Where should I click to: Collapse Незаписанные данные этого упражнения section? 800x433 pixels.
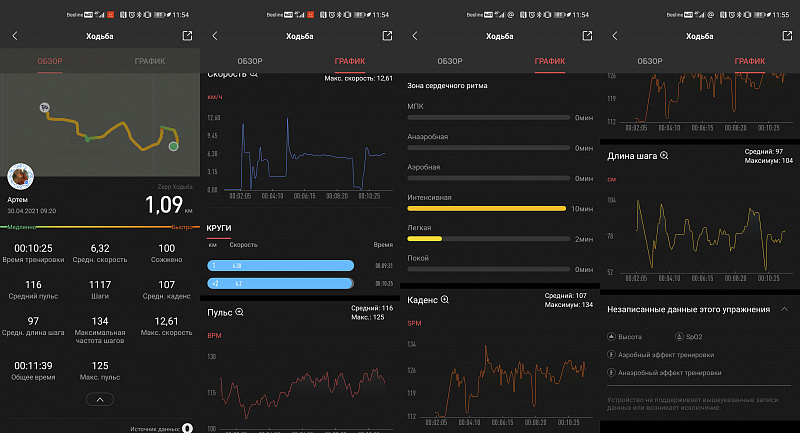point(785,309)
